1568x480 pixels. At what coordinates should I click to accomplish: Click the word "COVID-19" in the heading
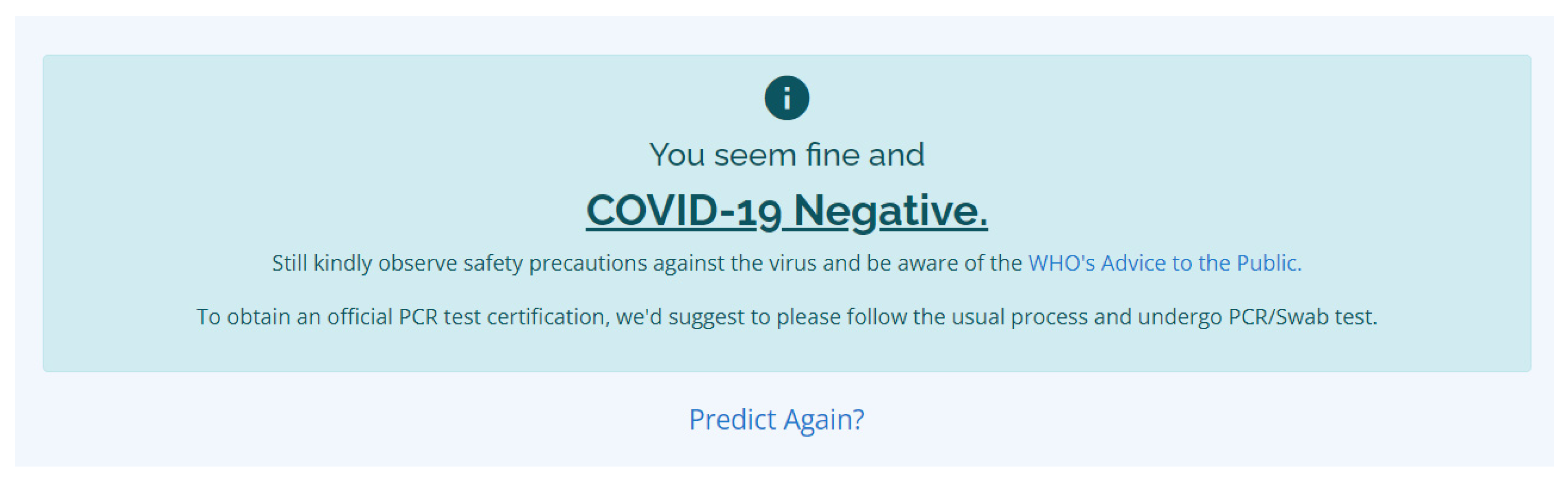[x=683, y=211]
